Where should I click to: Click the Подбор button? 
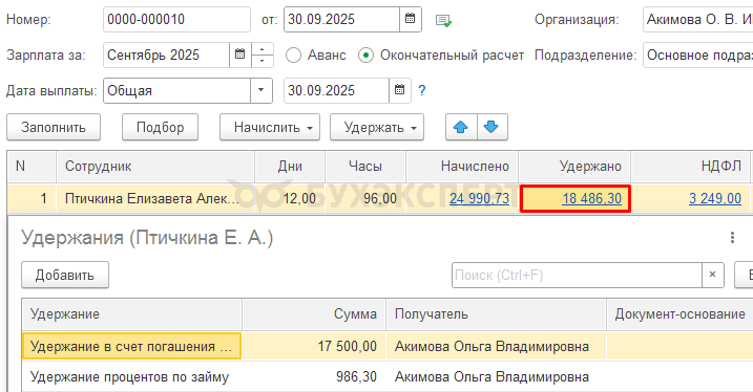click(x=160, y=127)
